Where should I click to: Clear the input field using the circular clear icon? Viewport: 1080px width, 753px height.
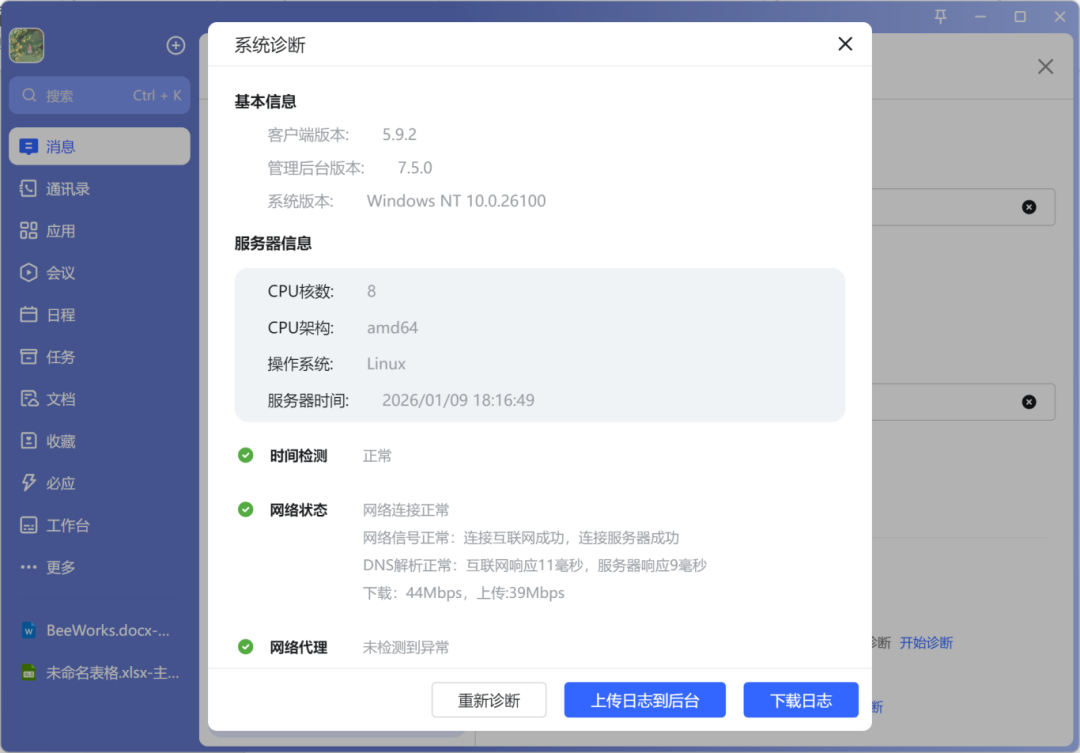(1029, 207)
